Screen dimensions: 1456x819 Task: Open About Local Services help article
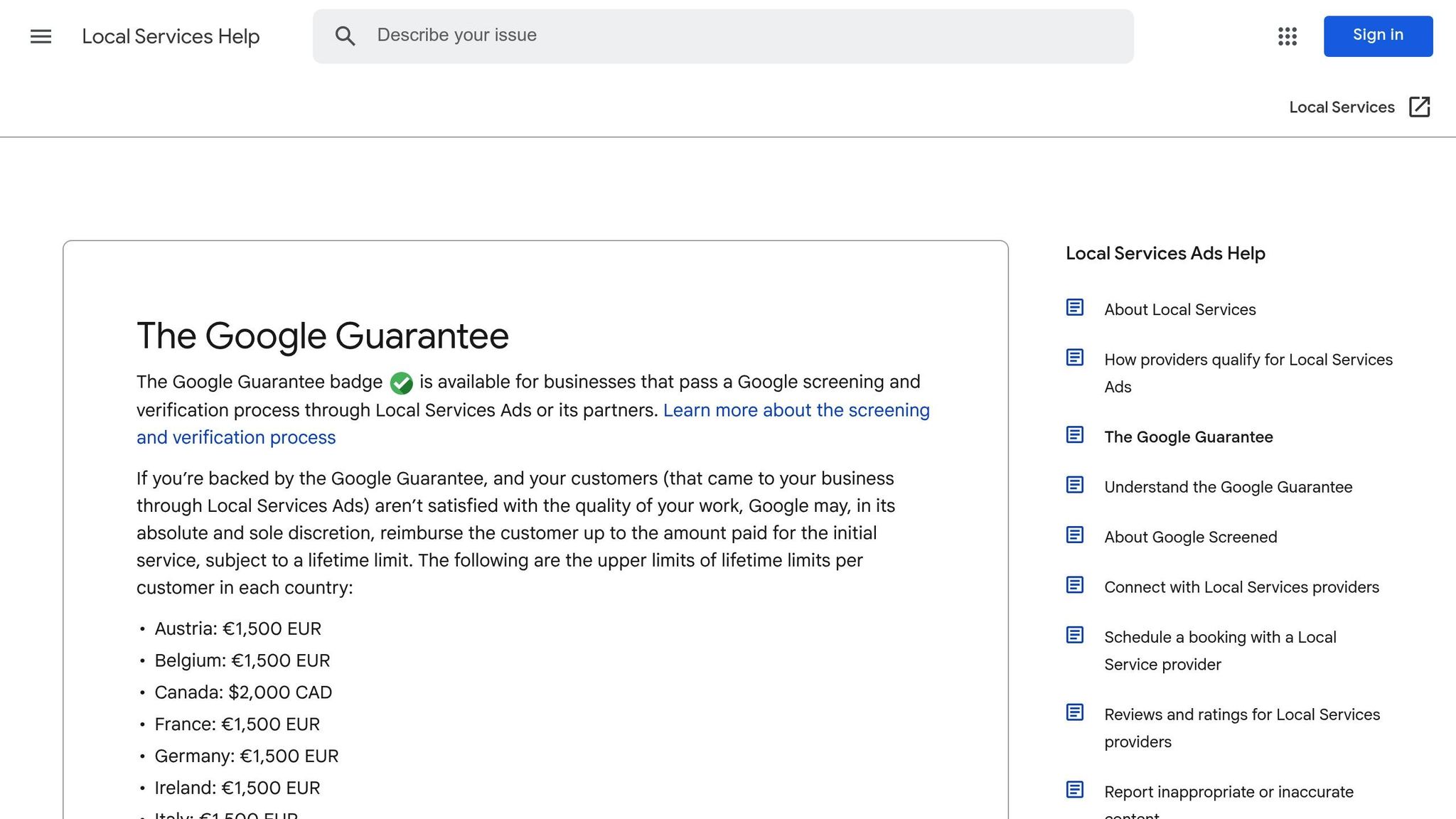point(1179,309)
